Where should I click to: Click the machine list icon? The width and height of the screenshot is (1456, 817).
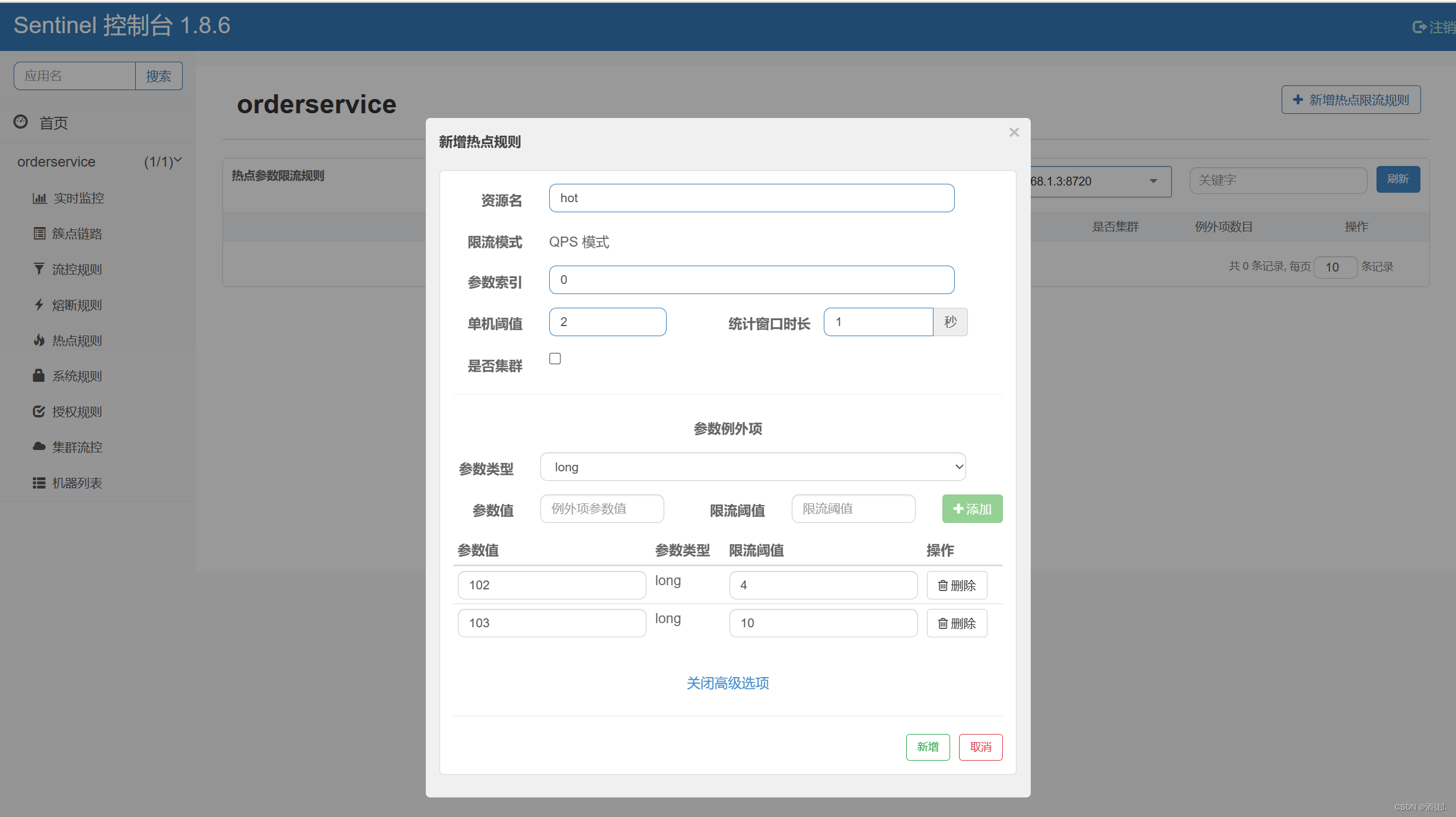pyautogui.click(x=39, y=483)
